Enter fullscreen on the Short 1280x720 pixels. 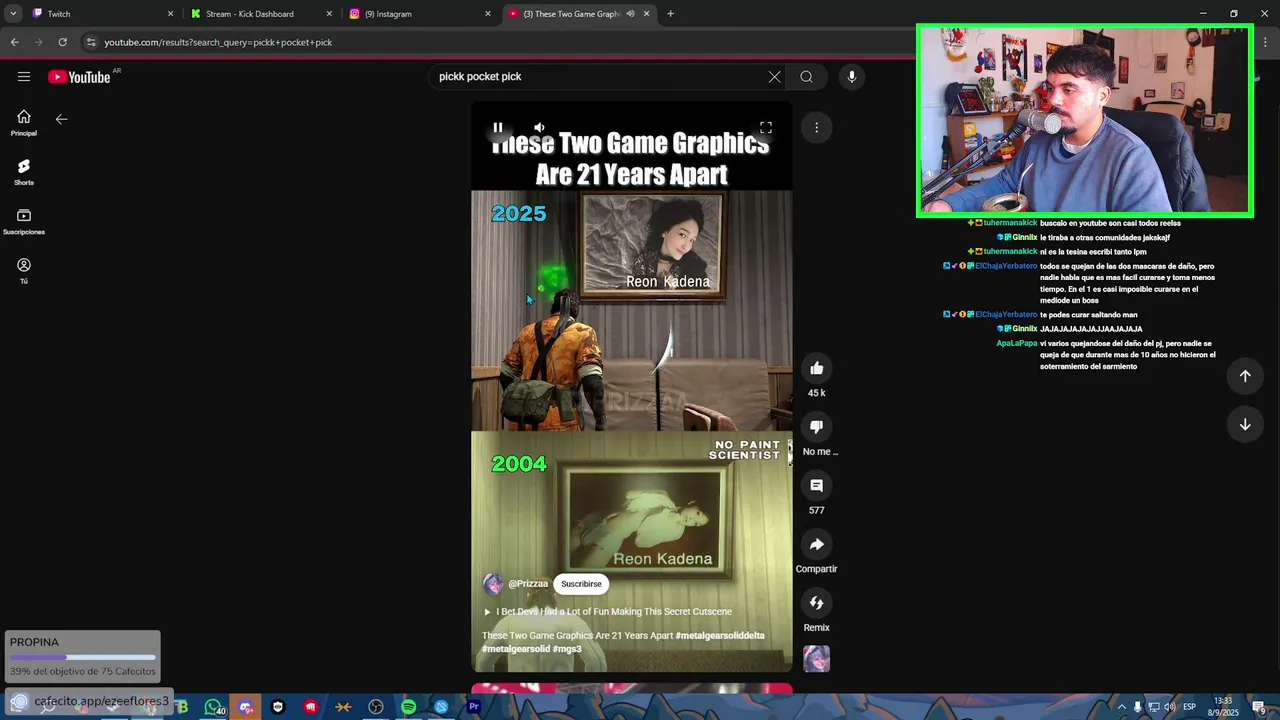click(766, 127)
